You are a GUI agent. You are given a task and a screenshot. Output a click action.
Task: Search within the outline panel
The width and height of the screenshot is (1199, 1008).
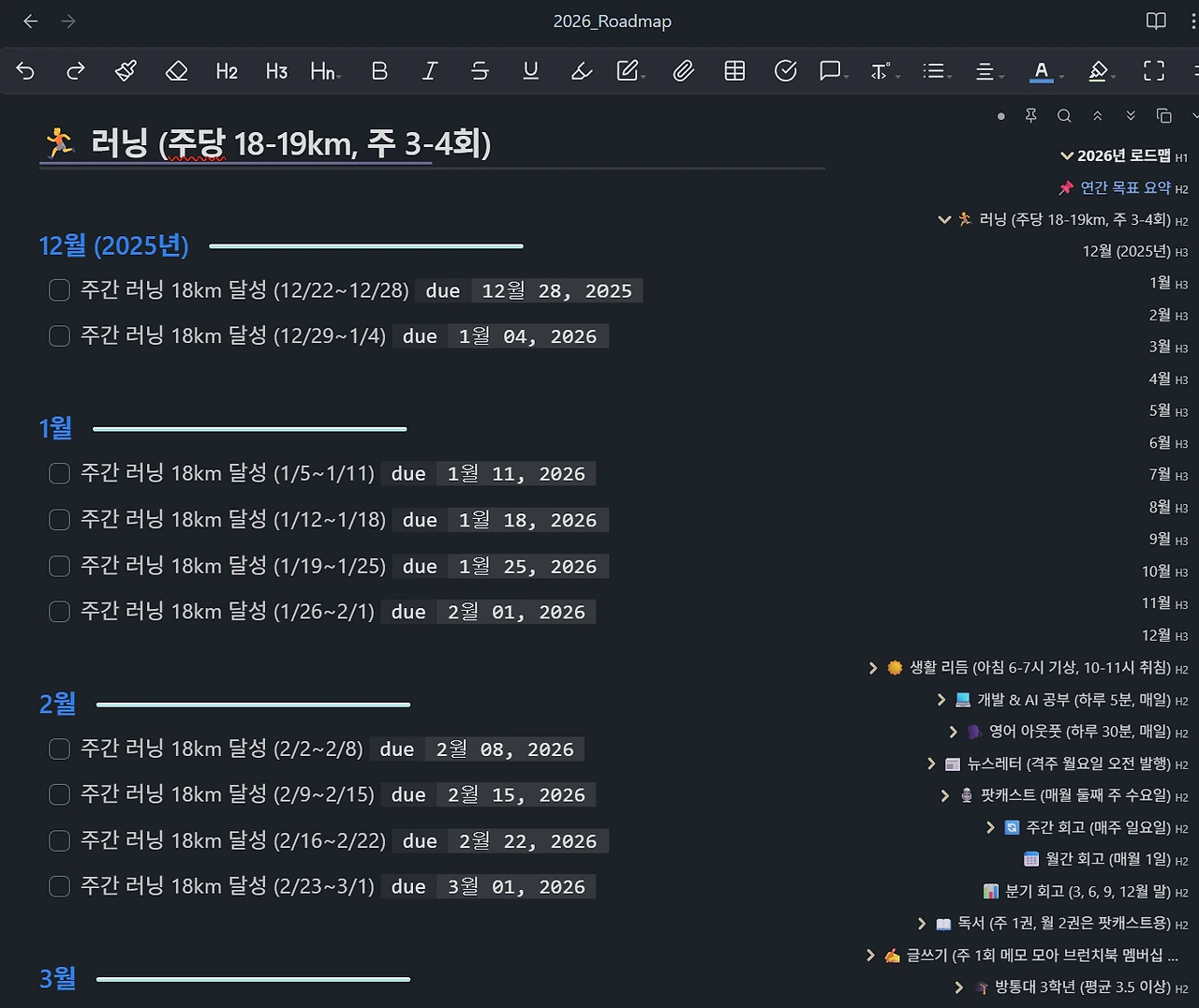click(x=1064, y=115)
